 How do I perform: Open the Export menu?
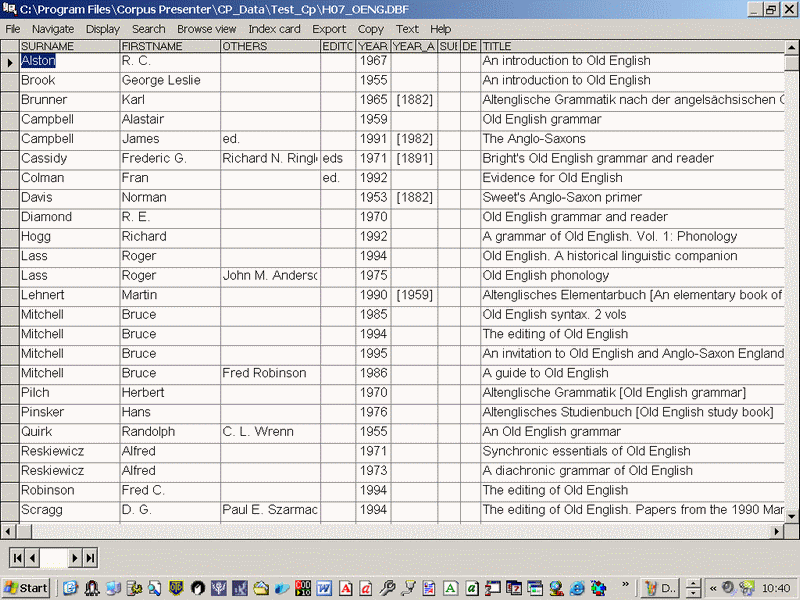click(x=329, y=29)
